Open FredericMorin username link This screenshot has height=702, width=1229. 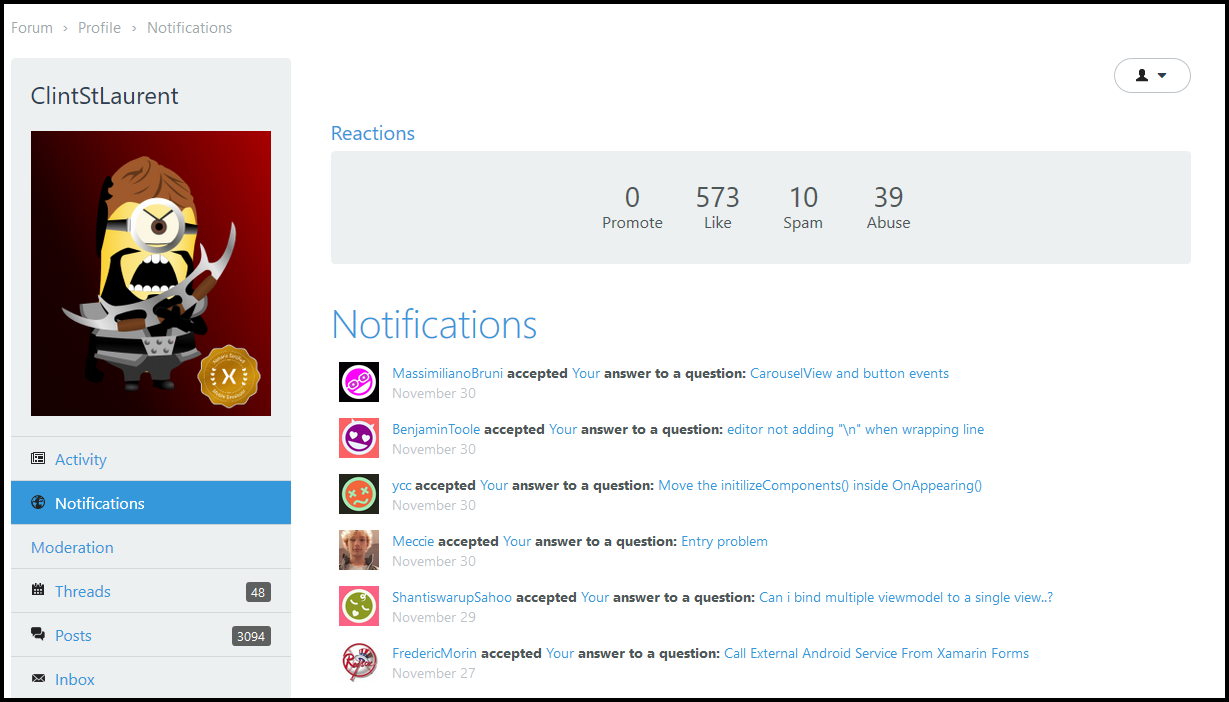click(435, 653)
